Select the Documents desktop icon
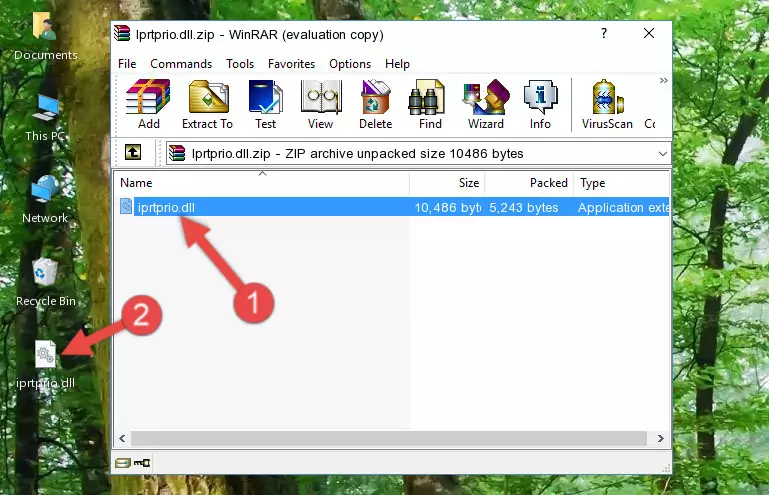The width and height of the screenshot is (769, 495). [45, 36]
